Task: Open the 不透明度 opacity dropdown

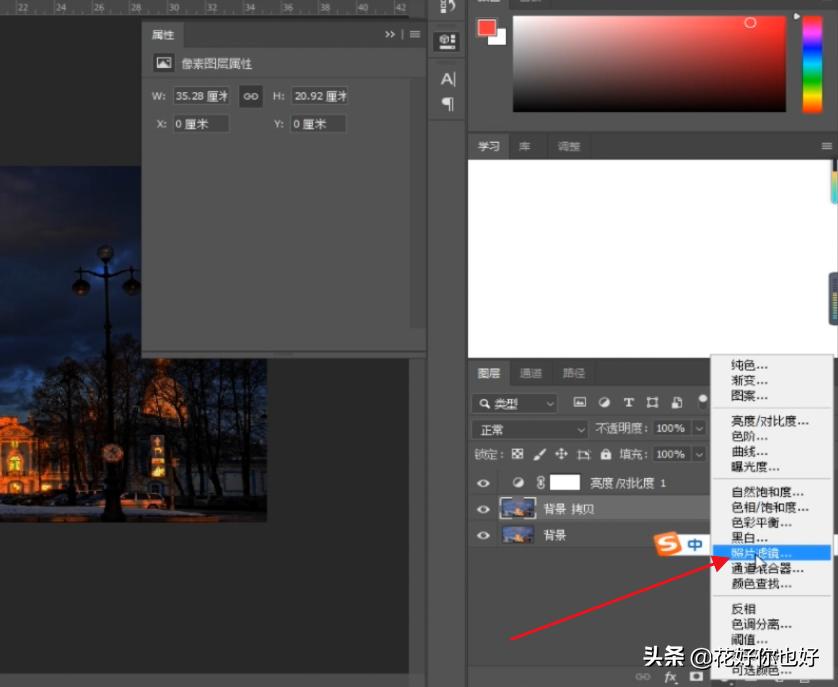Action: (698, 428)
